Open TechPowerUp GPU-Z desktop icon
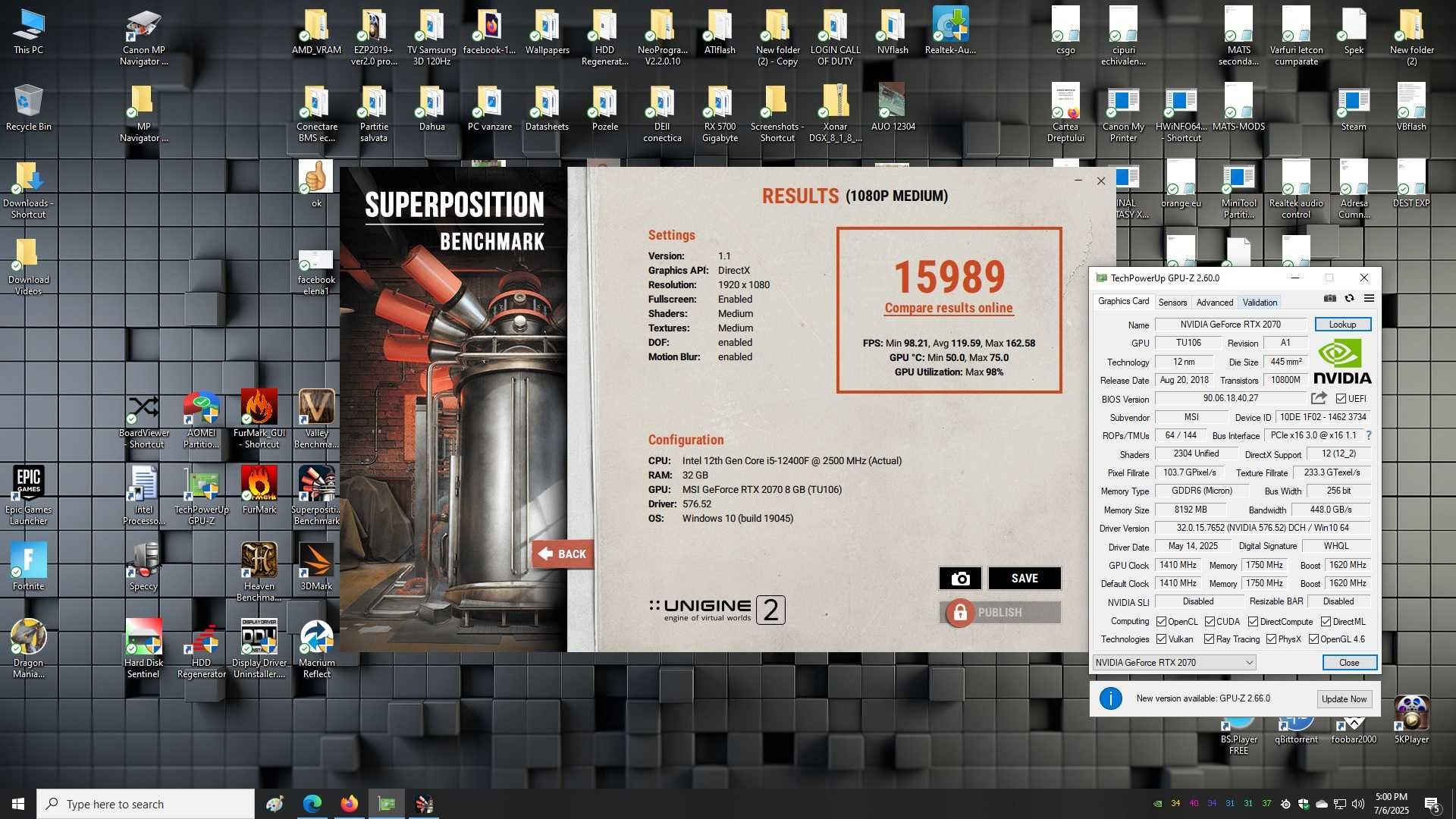 click(201, 495)
